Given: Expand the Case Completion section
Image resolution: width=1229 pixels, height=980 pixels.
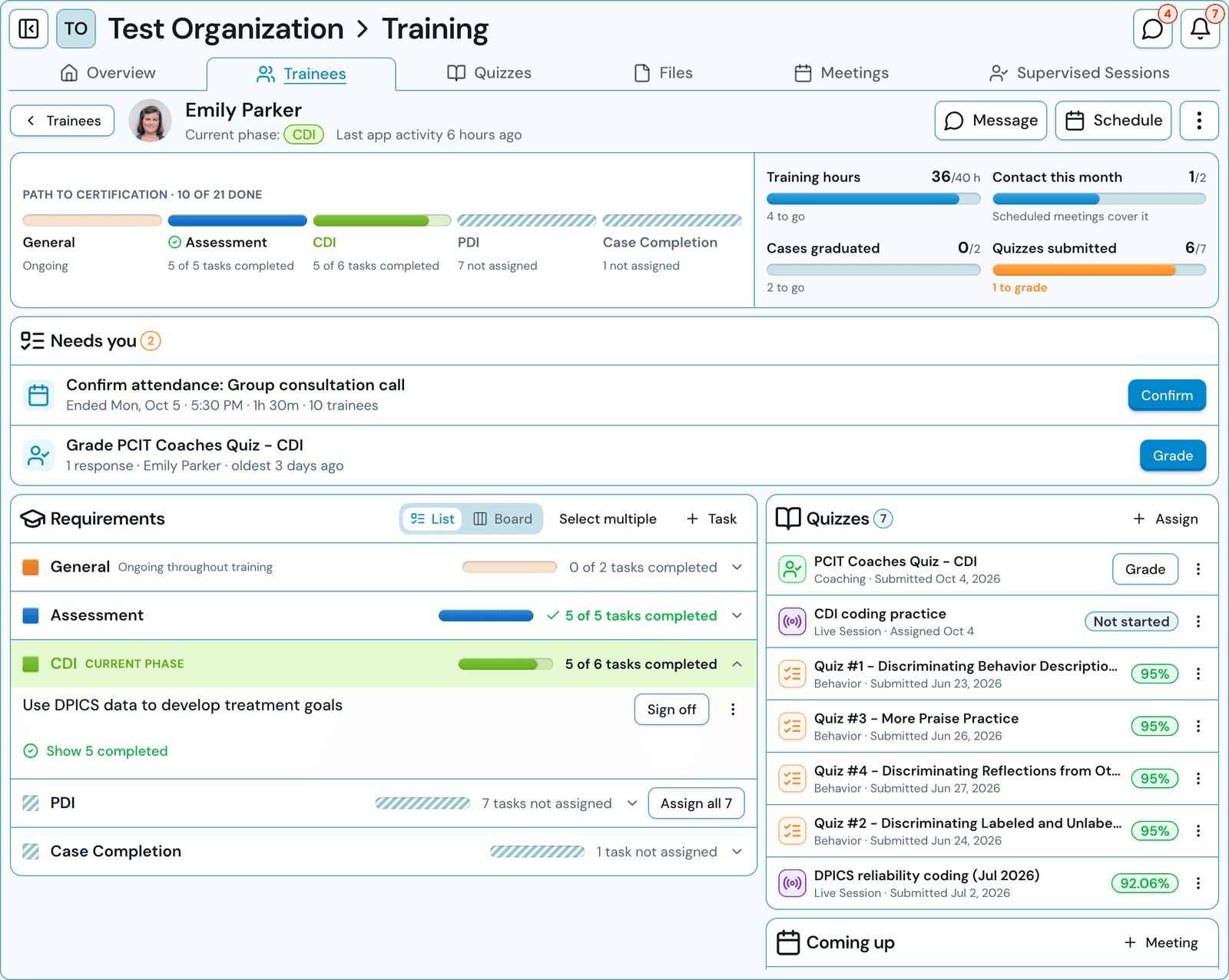Looking at the screenshot, I should pos(737,852).
